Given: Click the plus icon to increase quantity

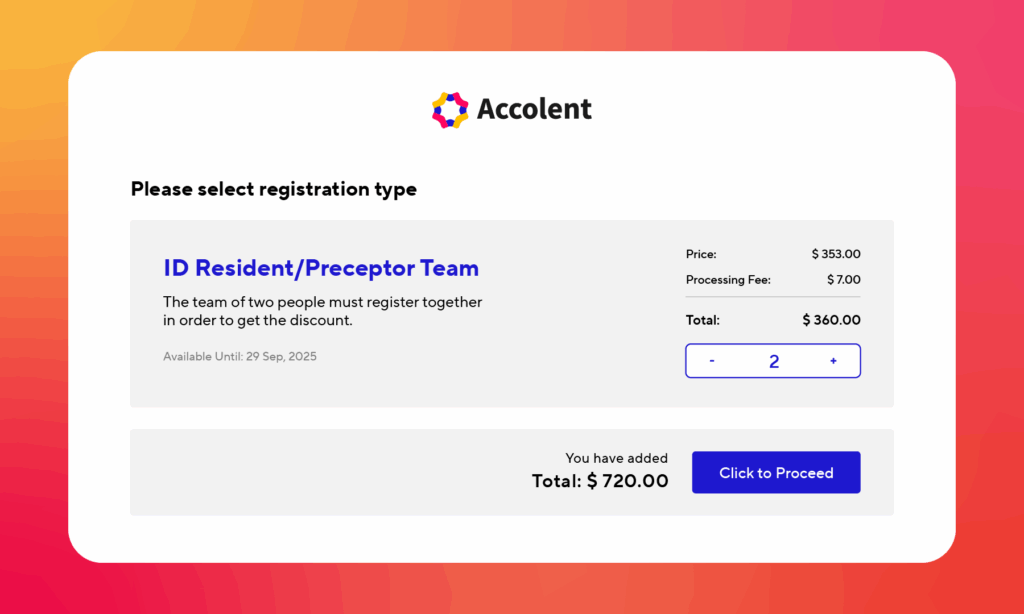Looking at the screenshot, I should click(833, 360).
